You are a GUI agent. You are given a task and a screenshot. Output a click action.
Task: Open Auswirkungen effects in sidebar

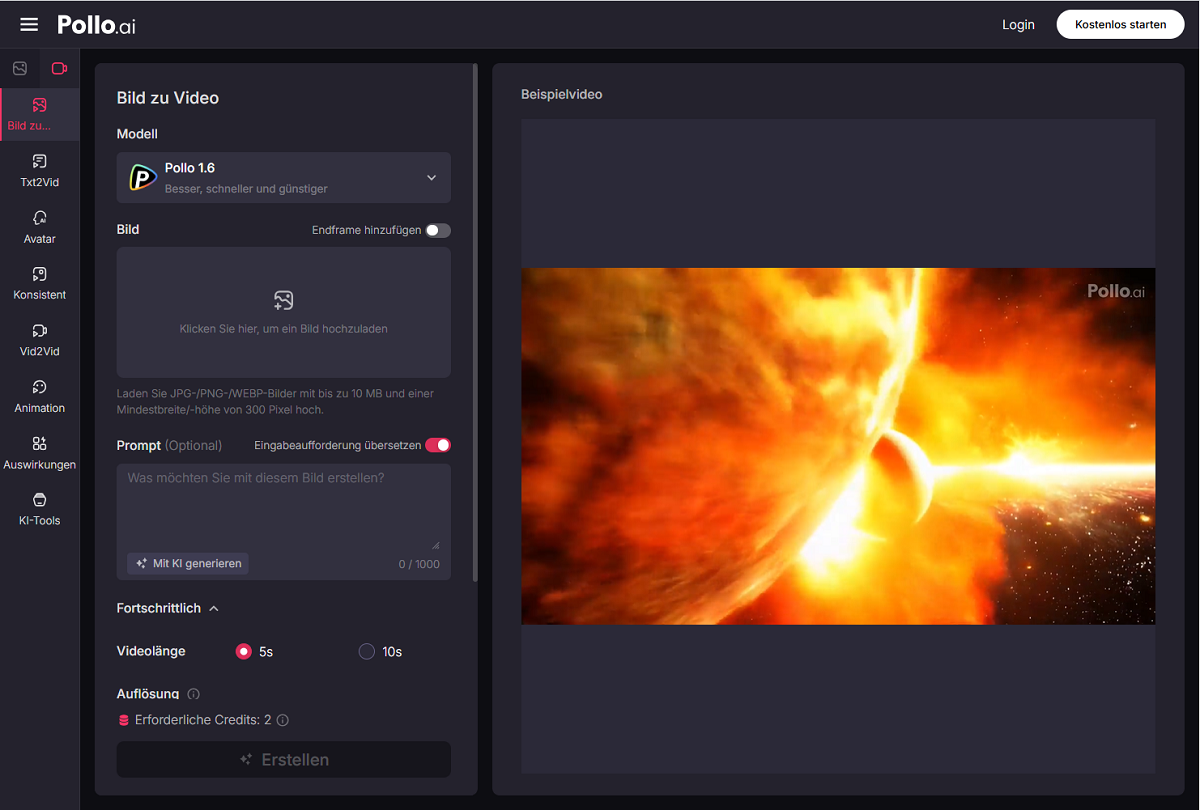click(40, 452)
